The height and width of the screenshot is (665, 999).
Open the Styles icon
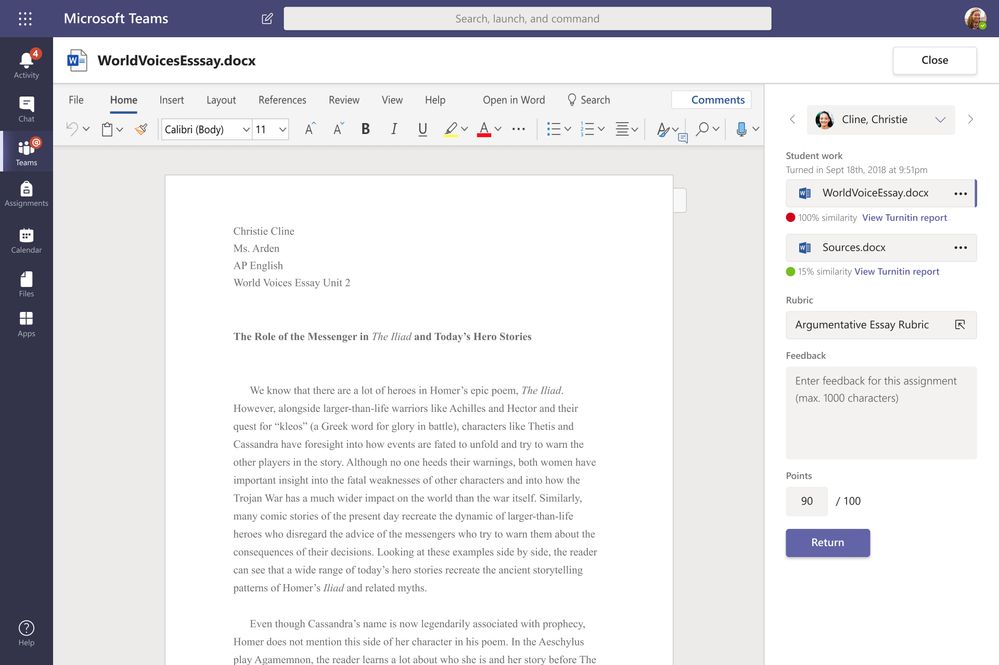(664, 129)
